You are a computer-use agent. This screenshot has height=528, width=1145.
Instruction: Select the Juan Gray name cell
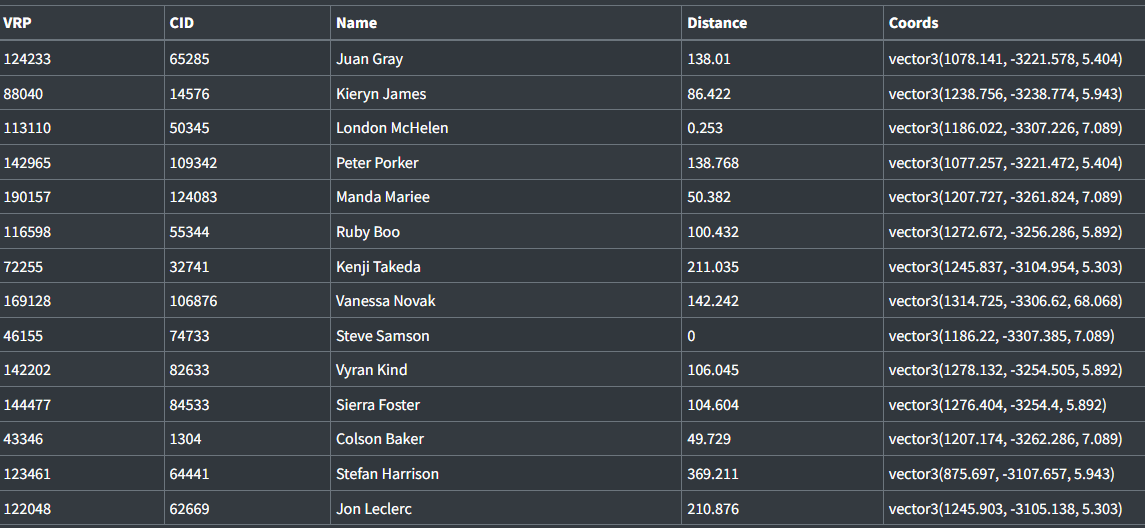pos(370,59)
